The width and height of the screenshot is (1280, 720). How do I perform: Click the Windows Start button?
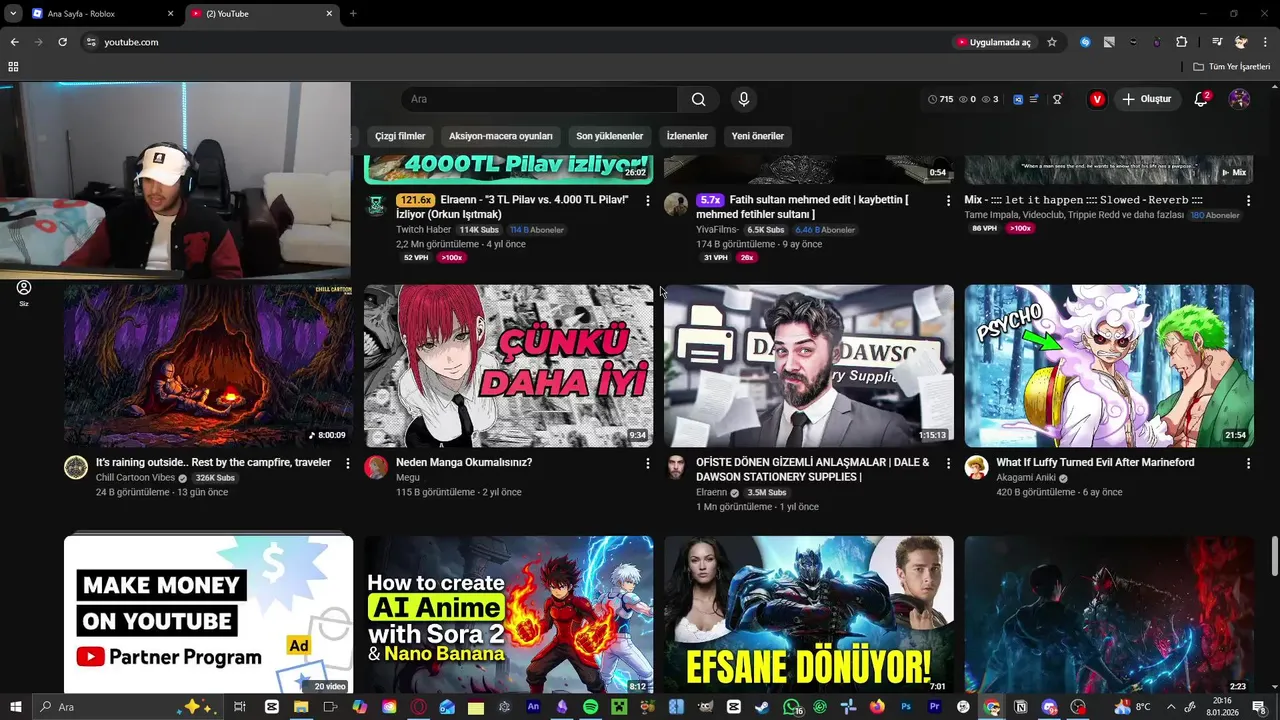[x=15, y=707]
